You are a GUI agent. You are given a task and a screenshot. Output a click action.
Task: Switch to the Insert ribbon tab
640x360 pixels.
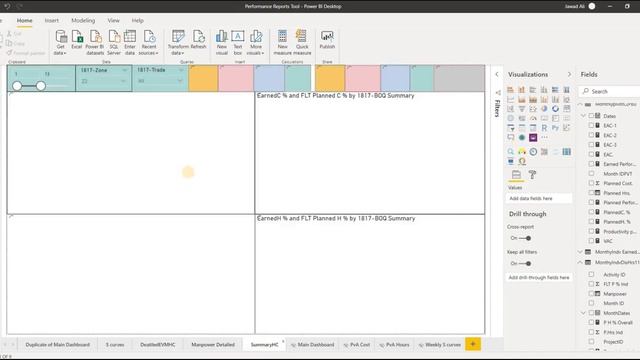click(51, 20)
